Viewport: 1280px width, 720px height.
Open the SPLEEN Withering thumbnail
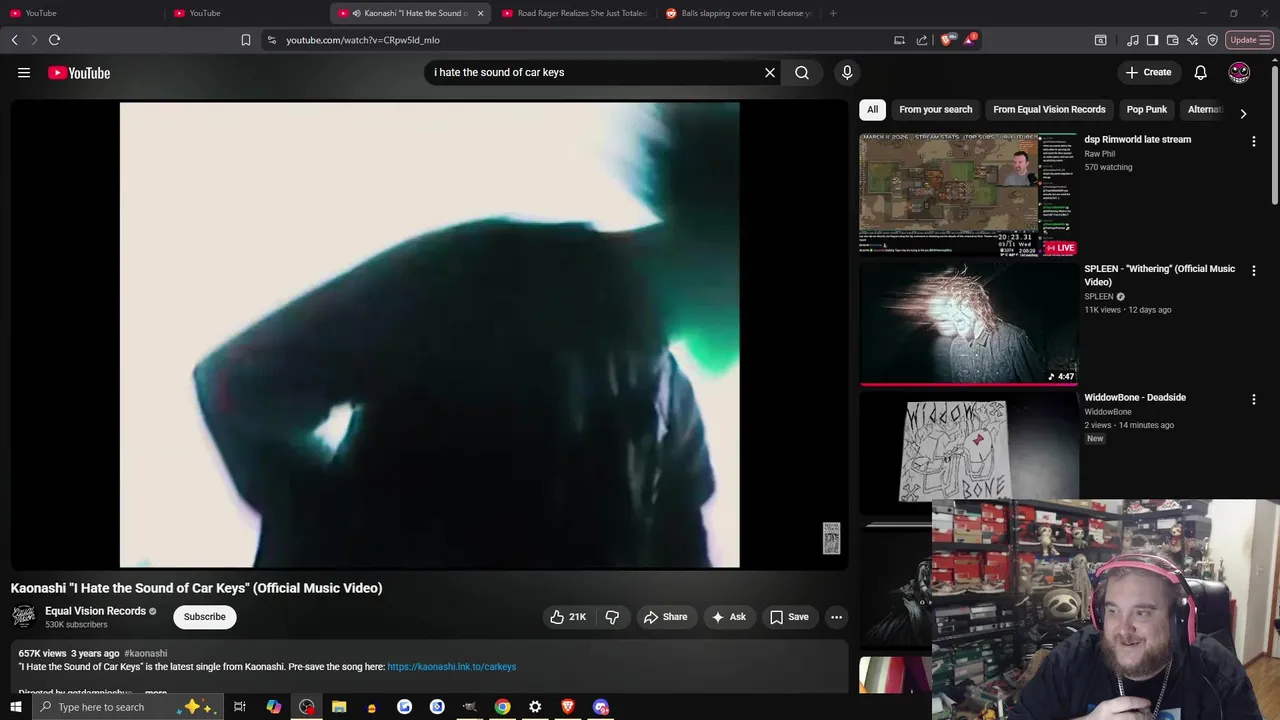tap(968, 323)
